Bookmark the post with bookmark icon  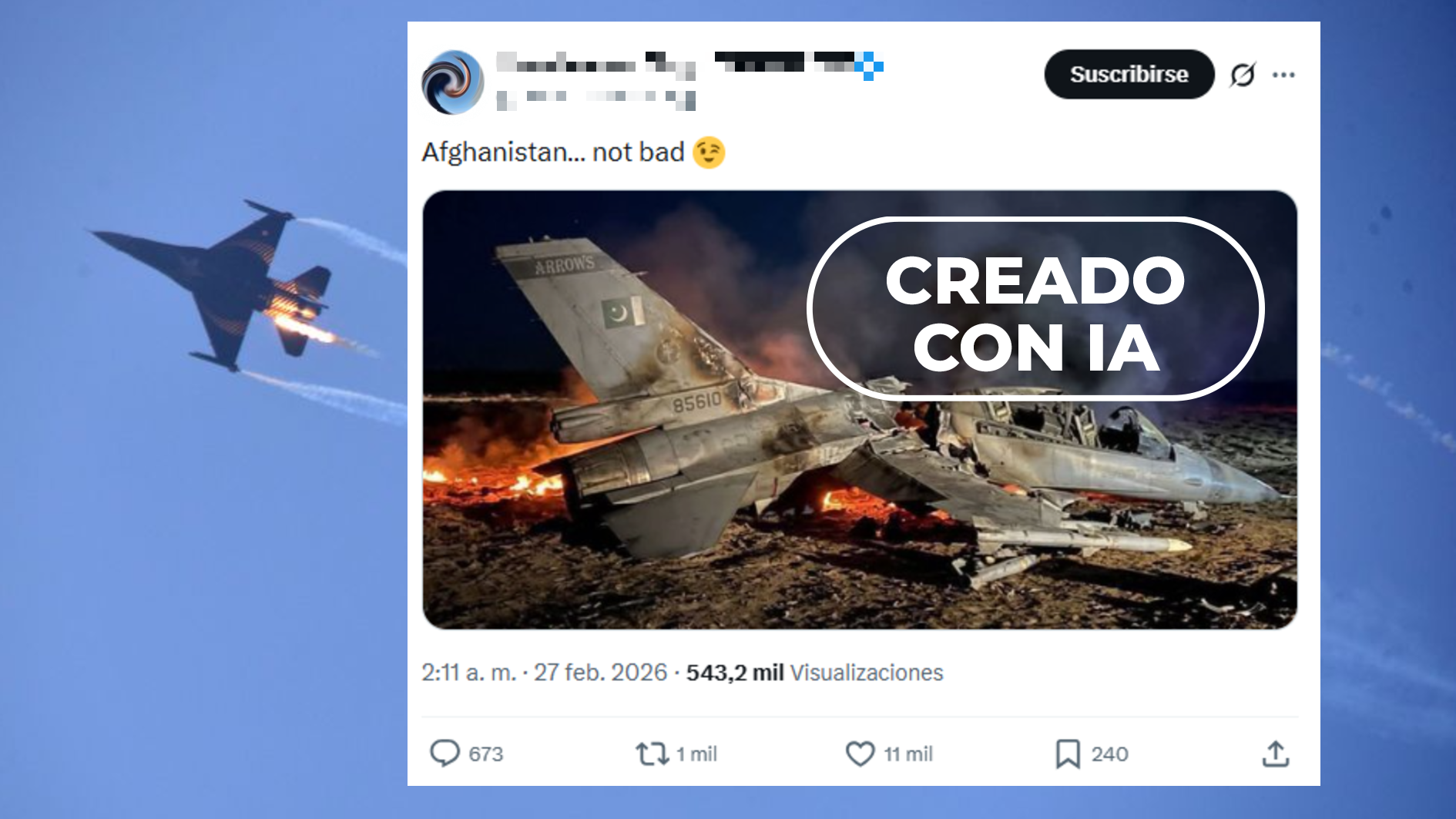tap(1067, 754)
